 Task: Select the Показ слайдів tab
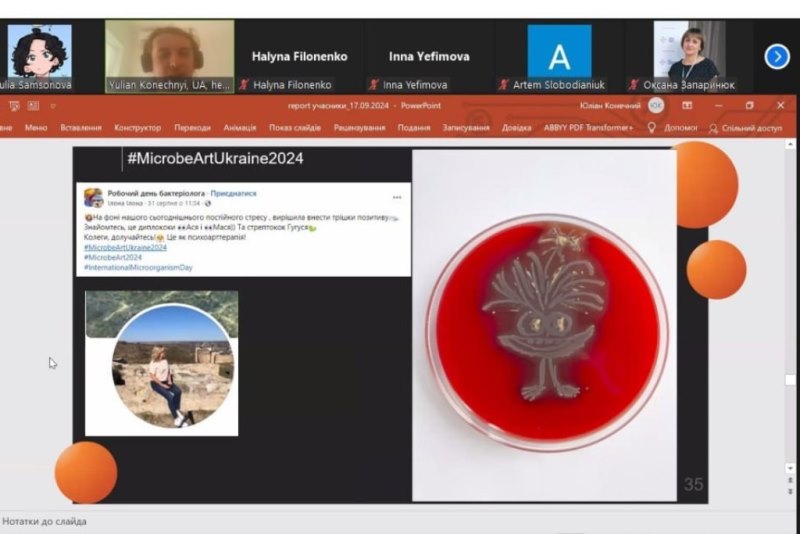[x=295, y=128]
